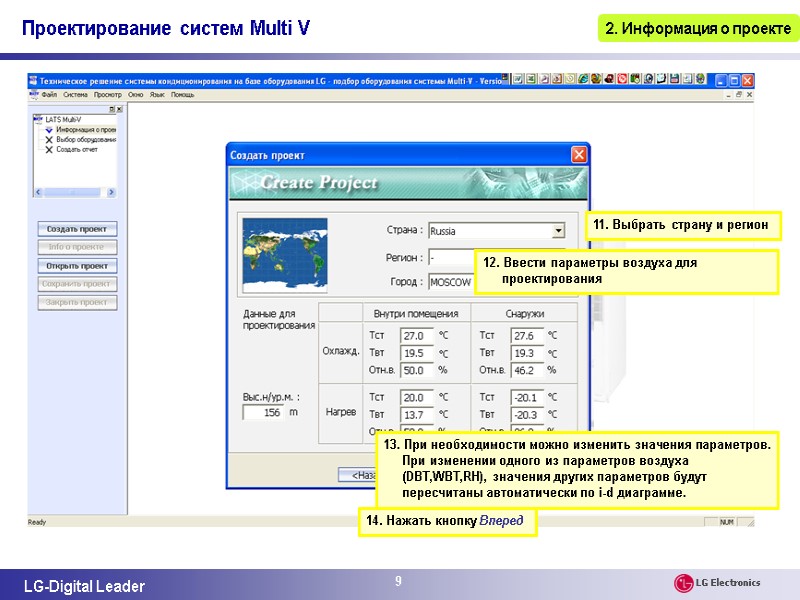
Task: Click the floppy disk icon in title bar
Action: (x=674, y=79)
